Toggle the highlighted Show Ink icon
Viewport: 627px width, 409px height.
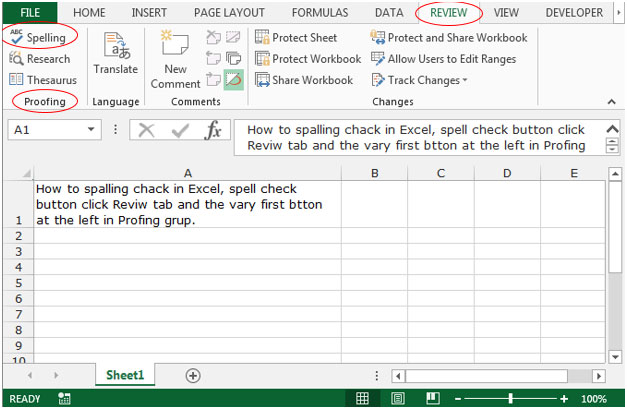coord(234,80)
